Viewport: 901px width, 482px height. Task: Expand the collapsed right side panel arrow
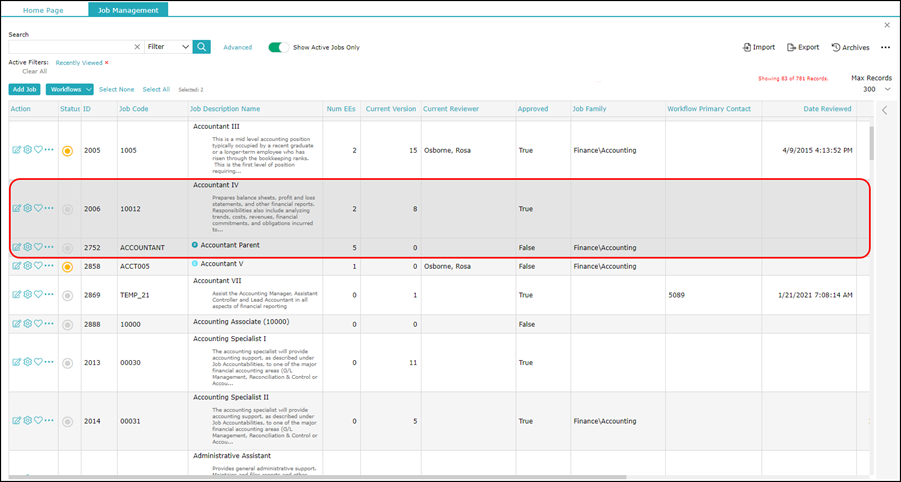point(884,110)
